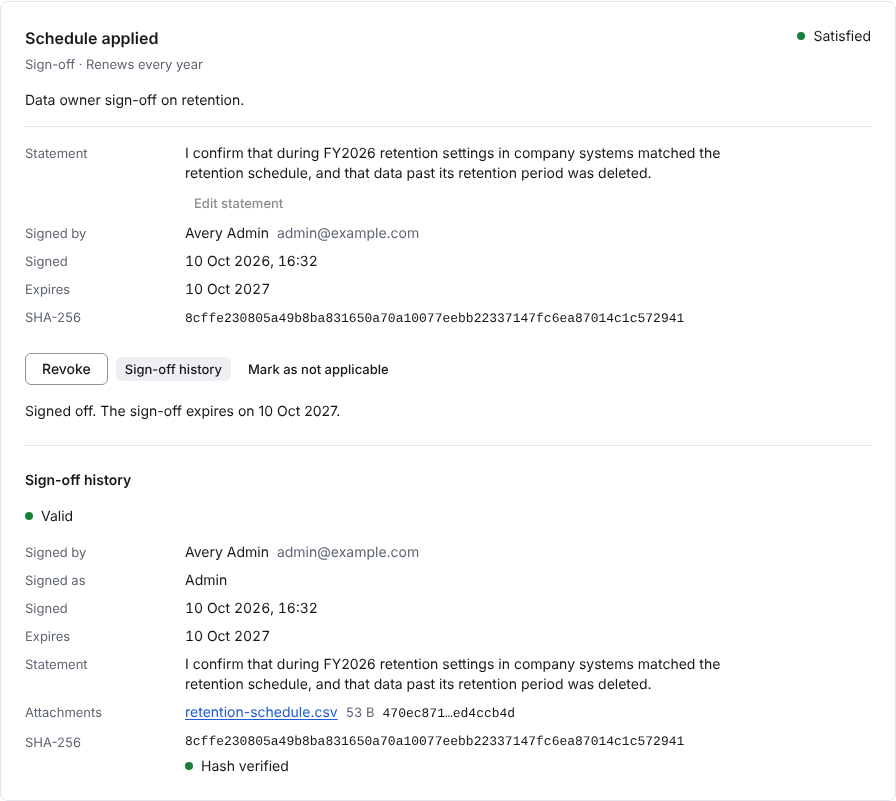Click the Signed as Admin value
The height and width of the screenshot is (801, 896).
(206, 580)
